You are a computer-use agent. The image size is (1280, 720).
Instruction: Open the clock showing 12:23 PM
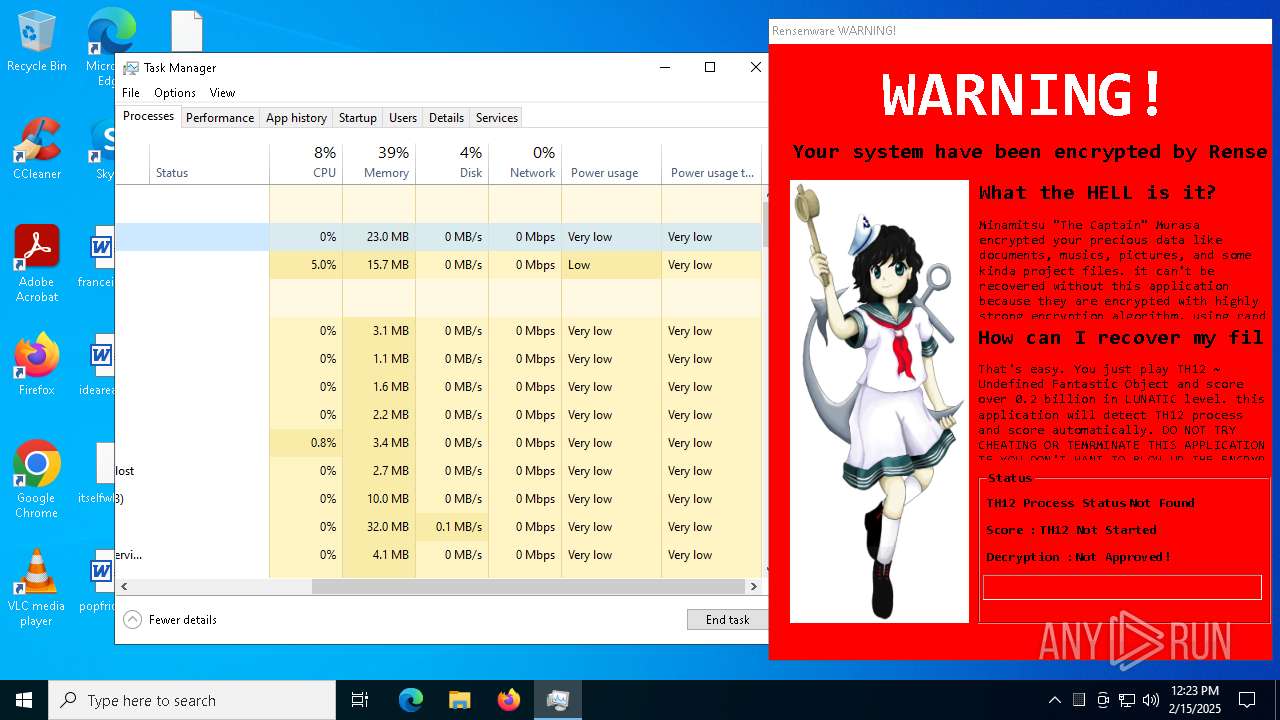click(x=1194, y=700)
